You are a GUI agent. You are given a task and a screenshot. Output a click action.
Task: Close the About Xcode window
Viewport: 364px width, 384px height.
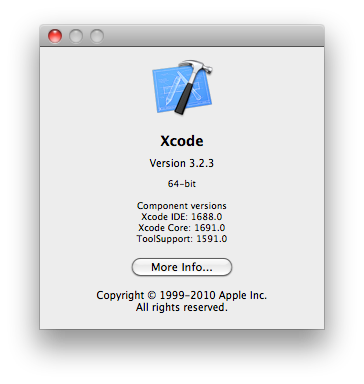pyautogui.click(x=55, y=36)
